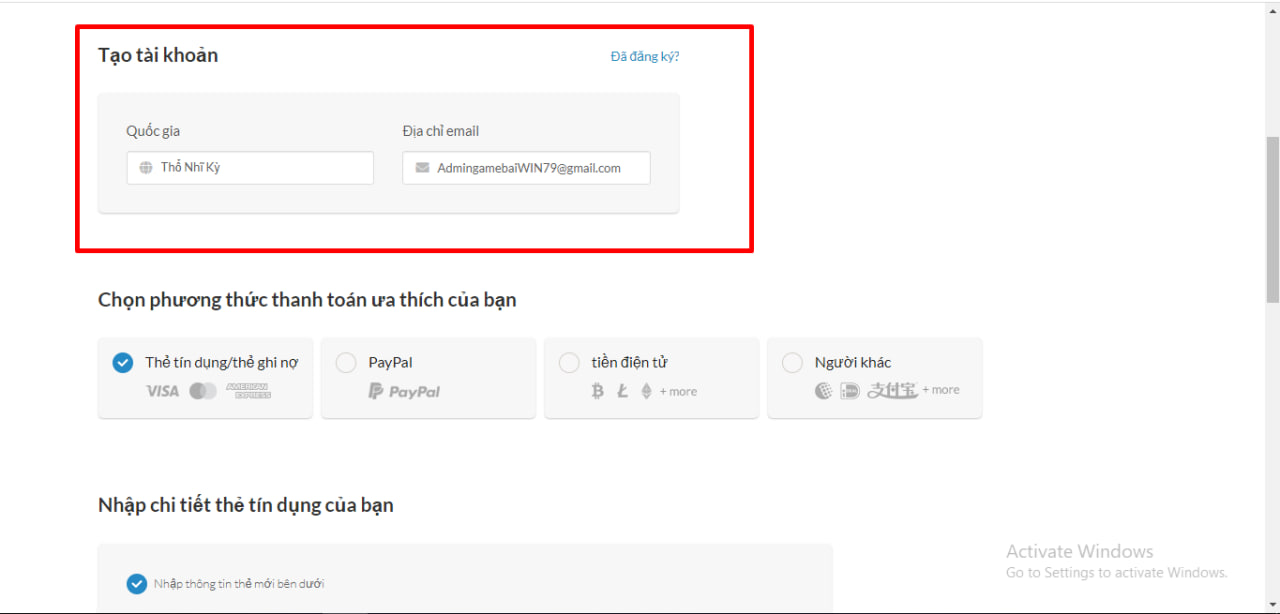Open the Quốc gia country selector showing Thổ Nhĩ Kỳ
Viewport: 1280px width, 614px height.
pos(249,167)
